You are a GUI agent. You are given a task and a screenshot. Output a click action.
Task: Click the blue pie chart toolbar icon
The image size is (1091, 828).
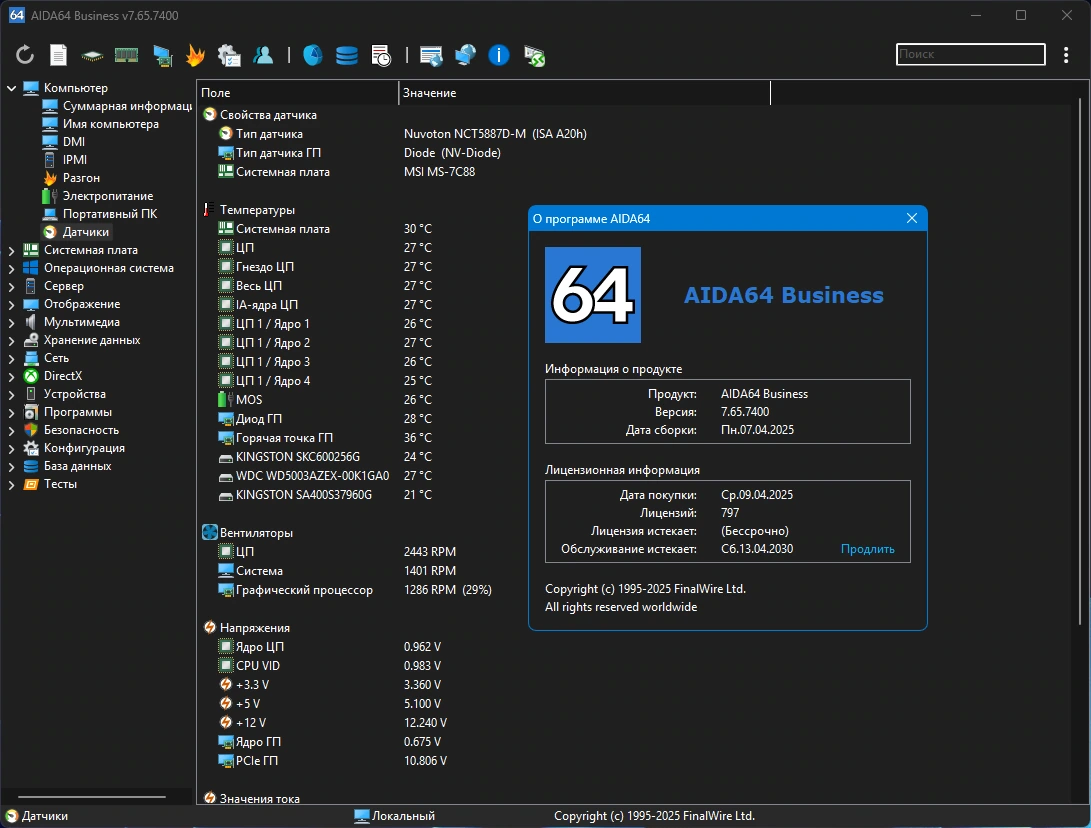[x=312, y=55]
